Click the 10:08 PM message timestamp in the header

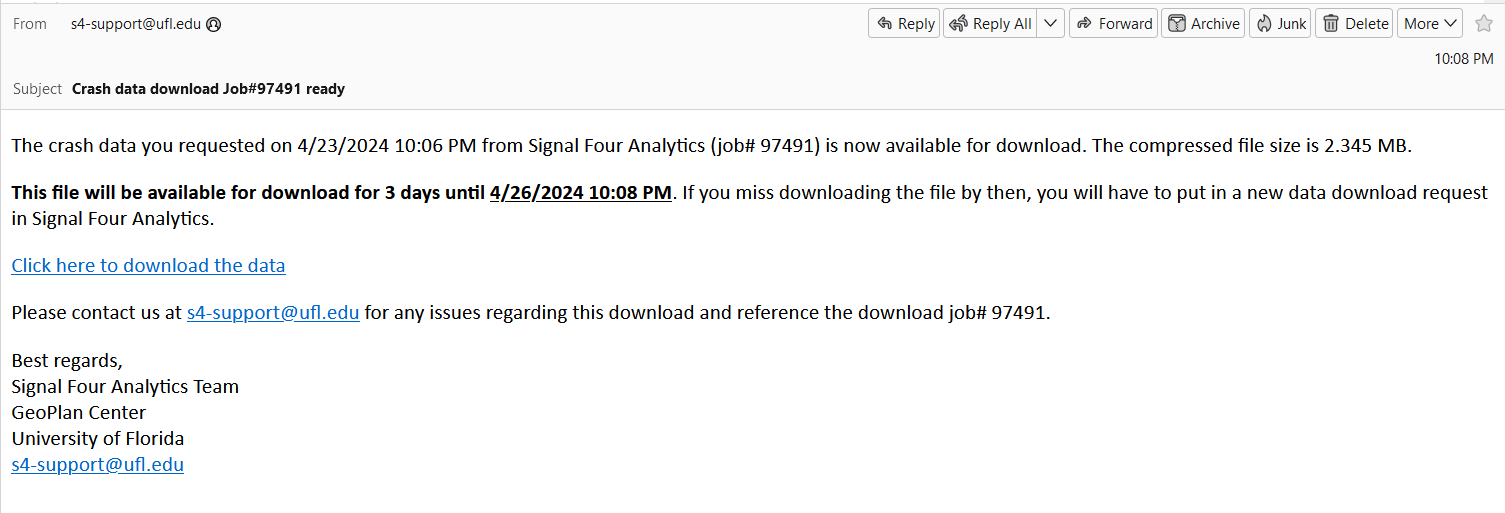pyautogui.click(x=1463, y=59)
